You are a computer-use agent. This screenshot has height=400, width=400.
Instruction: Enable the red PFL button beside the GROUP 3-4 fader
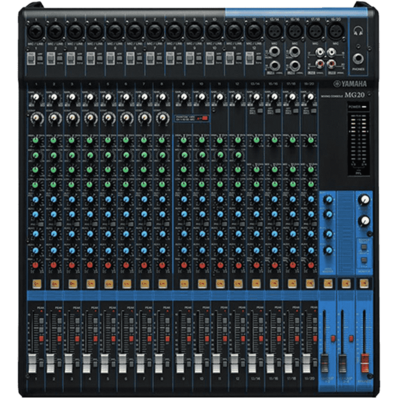pyautogui.click(x=351, y=339)
